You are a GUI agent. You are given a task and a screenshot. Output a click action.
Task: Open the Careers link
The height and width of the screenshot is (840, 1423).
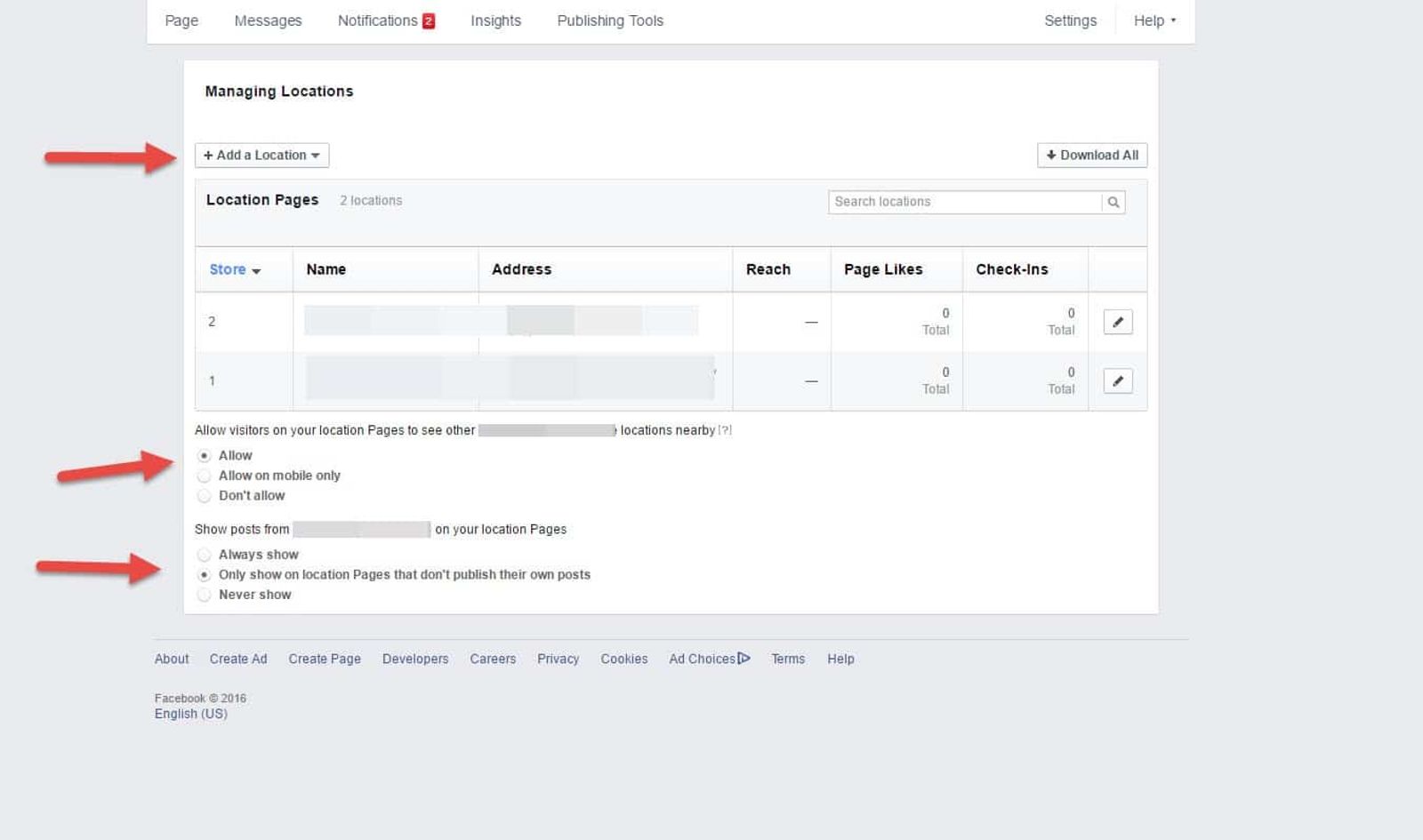493,659
